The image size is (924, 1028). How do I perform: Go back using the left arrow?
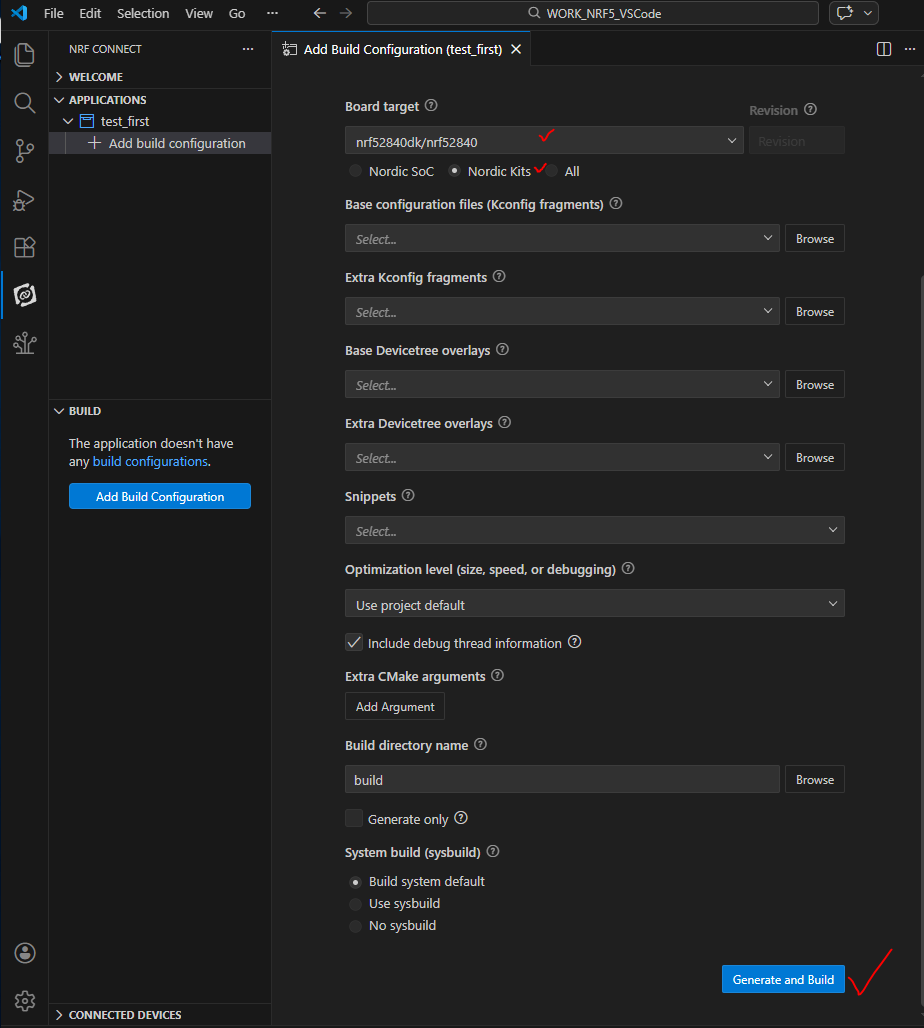pyautogui.click(x=319, y=13)
